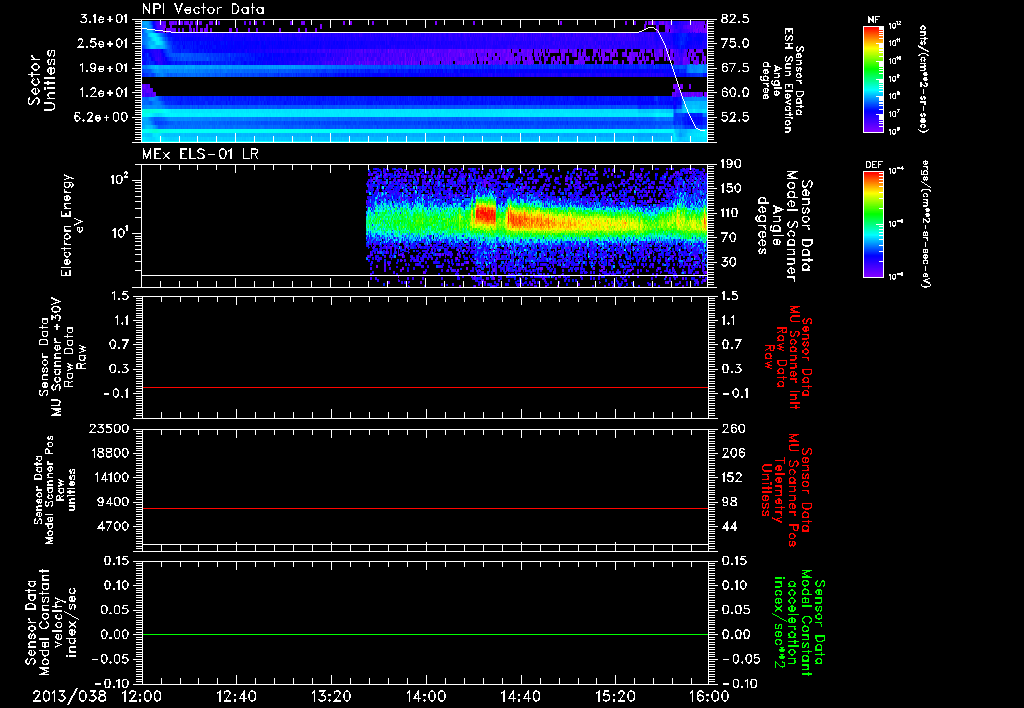Click the 70 scanner angle tick
The height and width of the screenshot is (708, 1024).
728,237
